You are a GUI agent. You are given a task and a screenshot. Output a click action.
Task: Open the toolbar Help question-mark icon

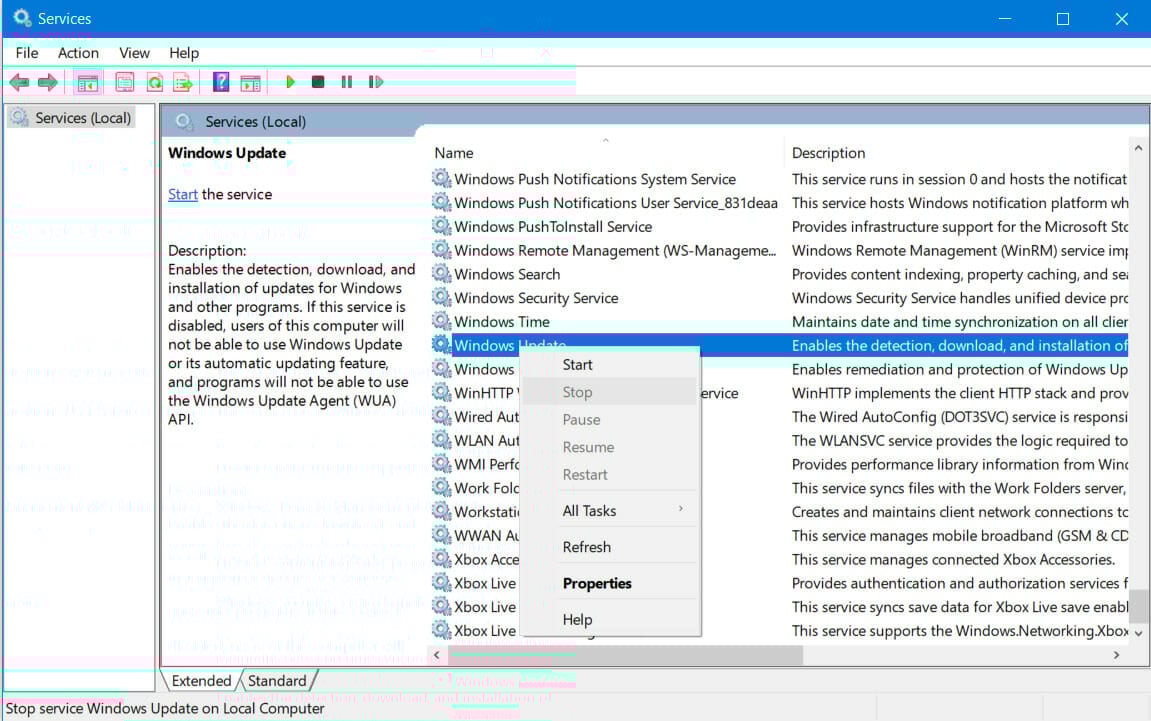coord(221,82)
